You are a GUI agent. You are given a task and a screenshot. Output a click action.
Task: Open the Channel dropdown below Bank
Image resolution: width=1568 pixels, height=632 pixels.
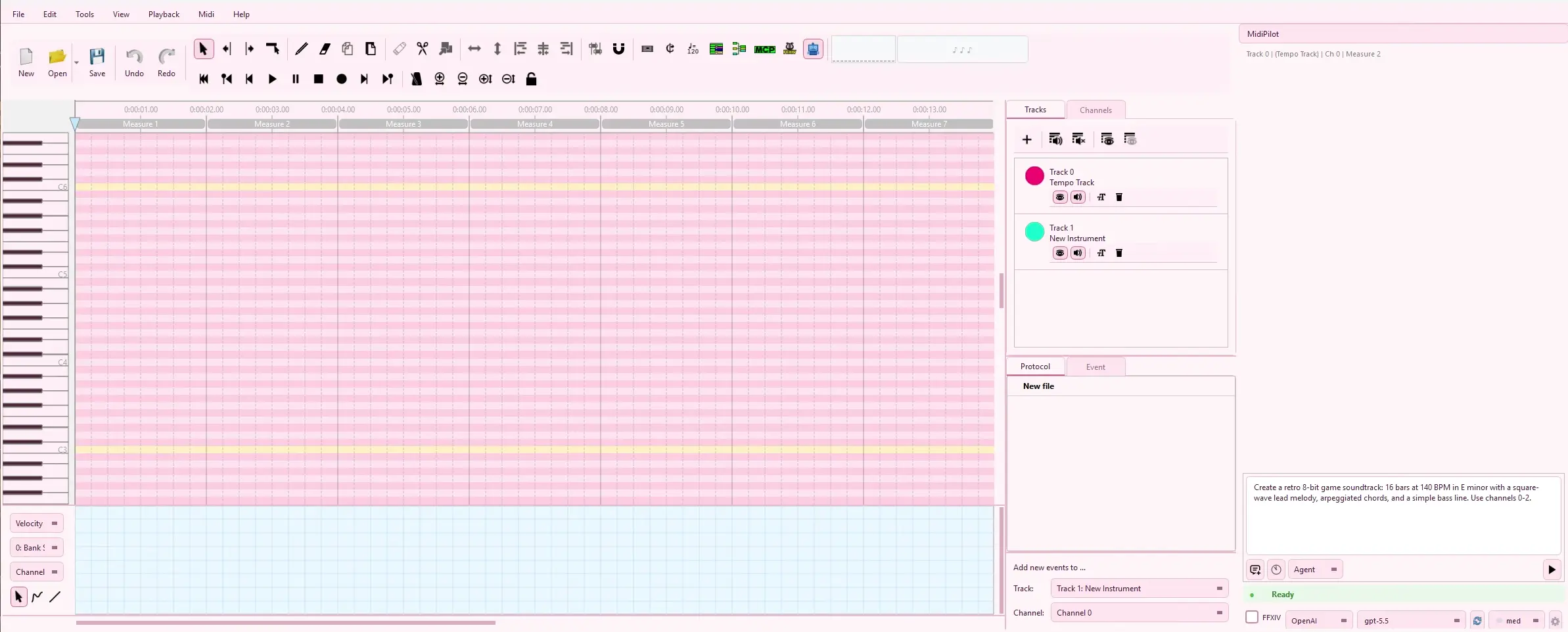(37, 572)
